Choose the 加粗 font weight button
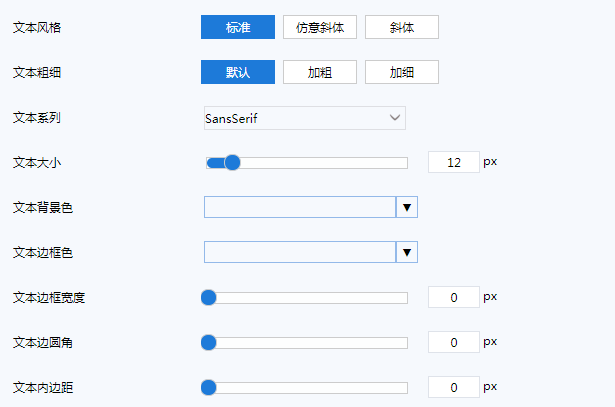The width and height of the screenshot is (615, 407). coord(319,72)
